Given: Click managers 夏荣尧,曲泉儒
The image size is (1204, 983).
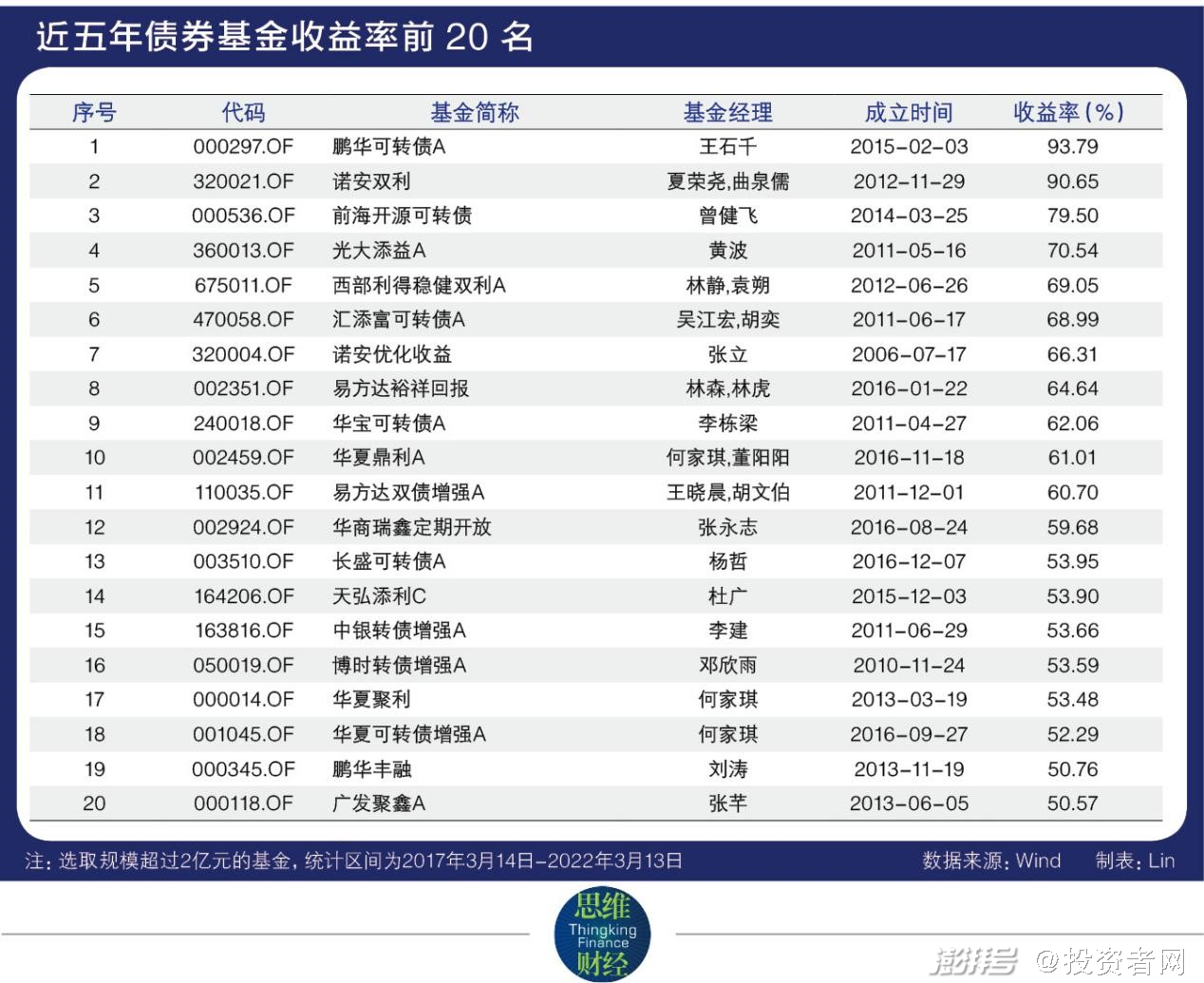Looking at the screenshot, I should [728, 181].
